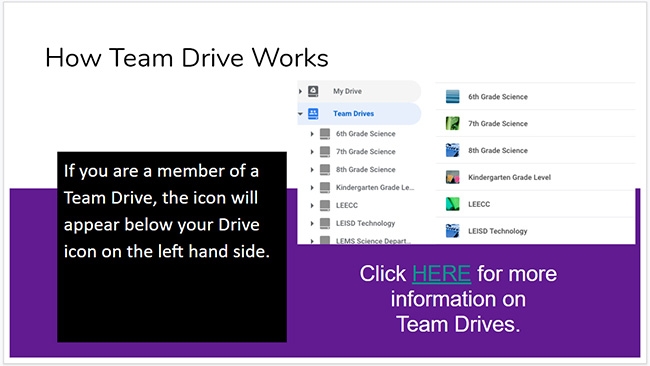Click Kindergarten Grade Level name in main list
The image size is (650, 366).
coord(509,177)
